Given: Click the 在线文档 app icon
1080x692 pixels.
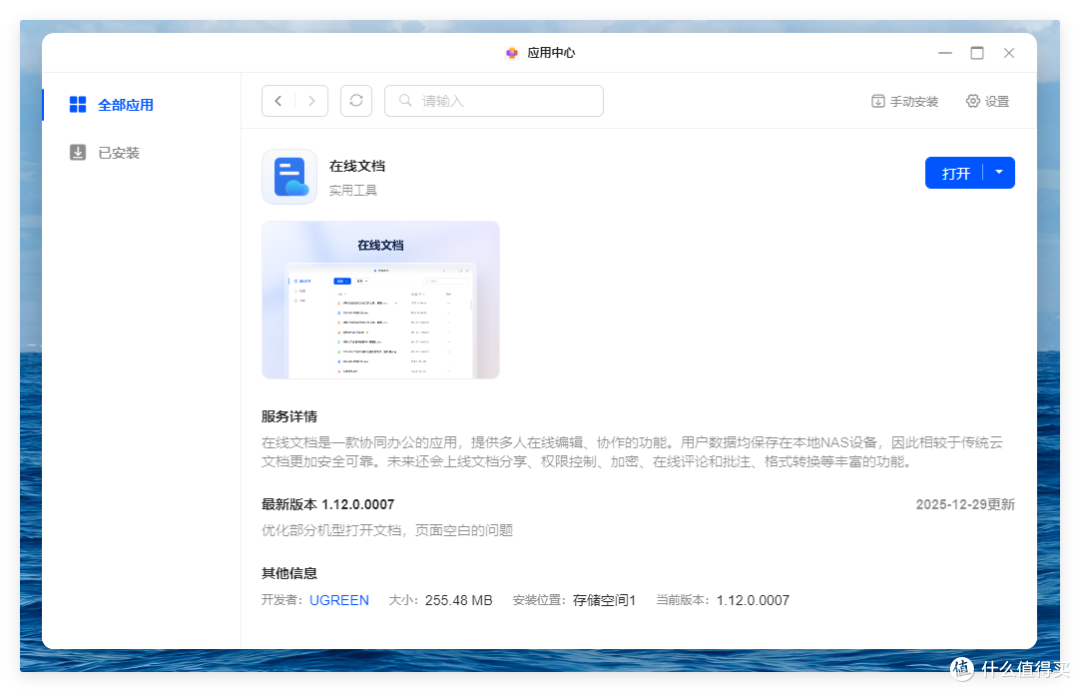Looking at the screenshot, I should [x=289, y=177].
